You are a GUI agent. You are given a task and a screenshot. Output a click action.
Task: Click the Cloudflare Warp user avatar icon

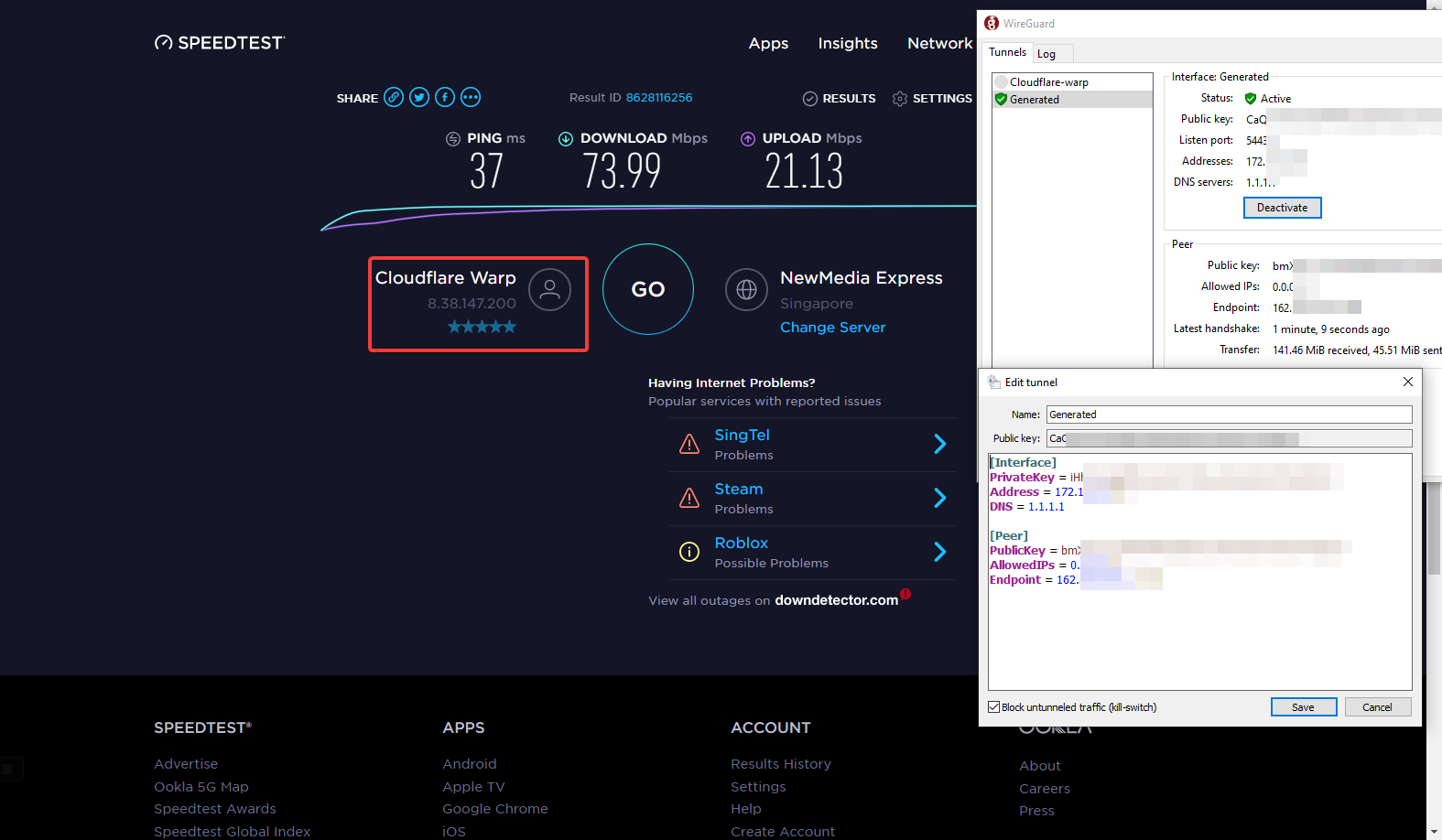(549, 289)
